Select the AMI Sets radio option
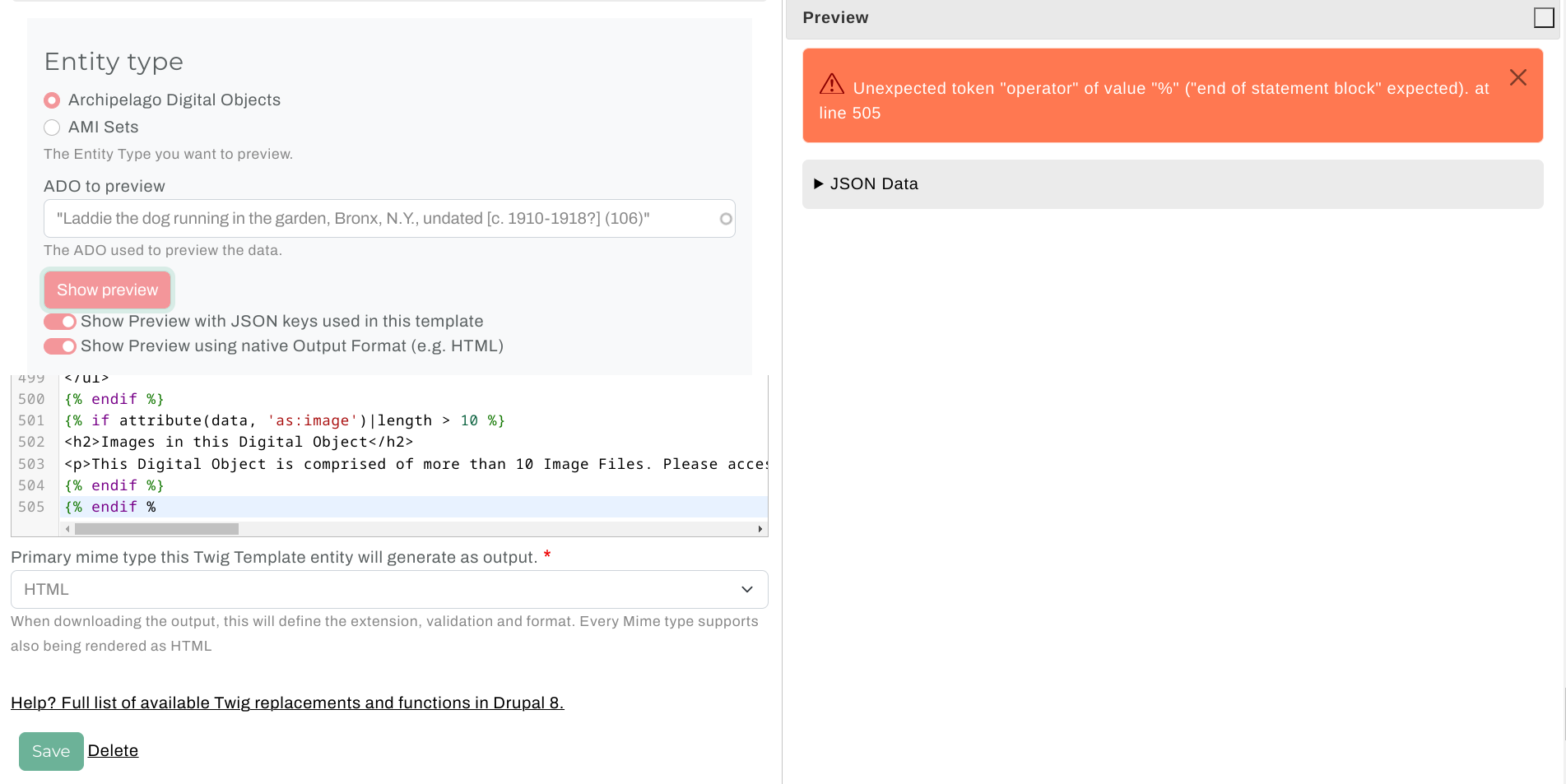1566x784 pixels. (x=52, y=128)
